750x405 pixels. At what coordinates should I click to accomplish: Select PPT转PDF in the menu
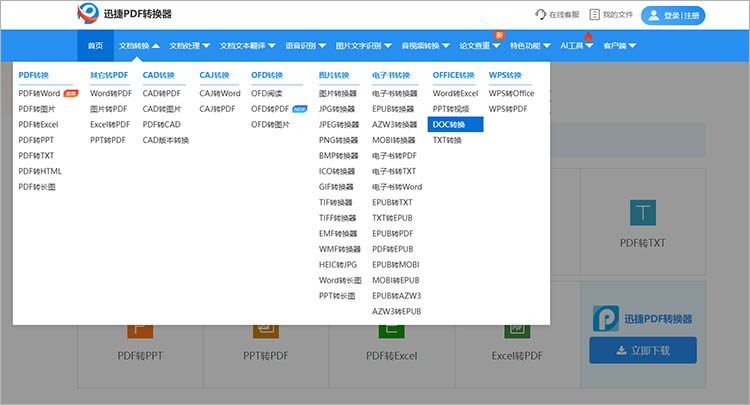click(108, 140)
